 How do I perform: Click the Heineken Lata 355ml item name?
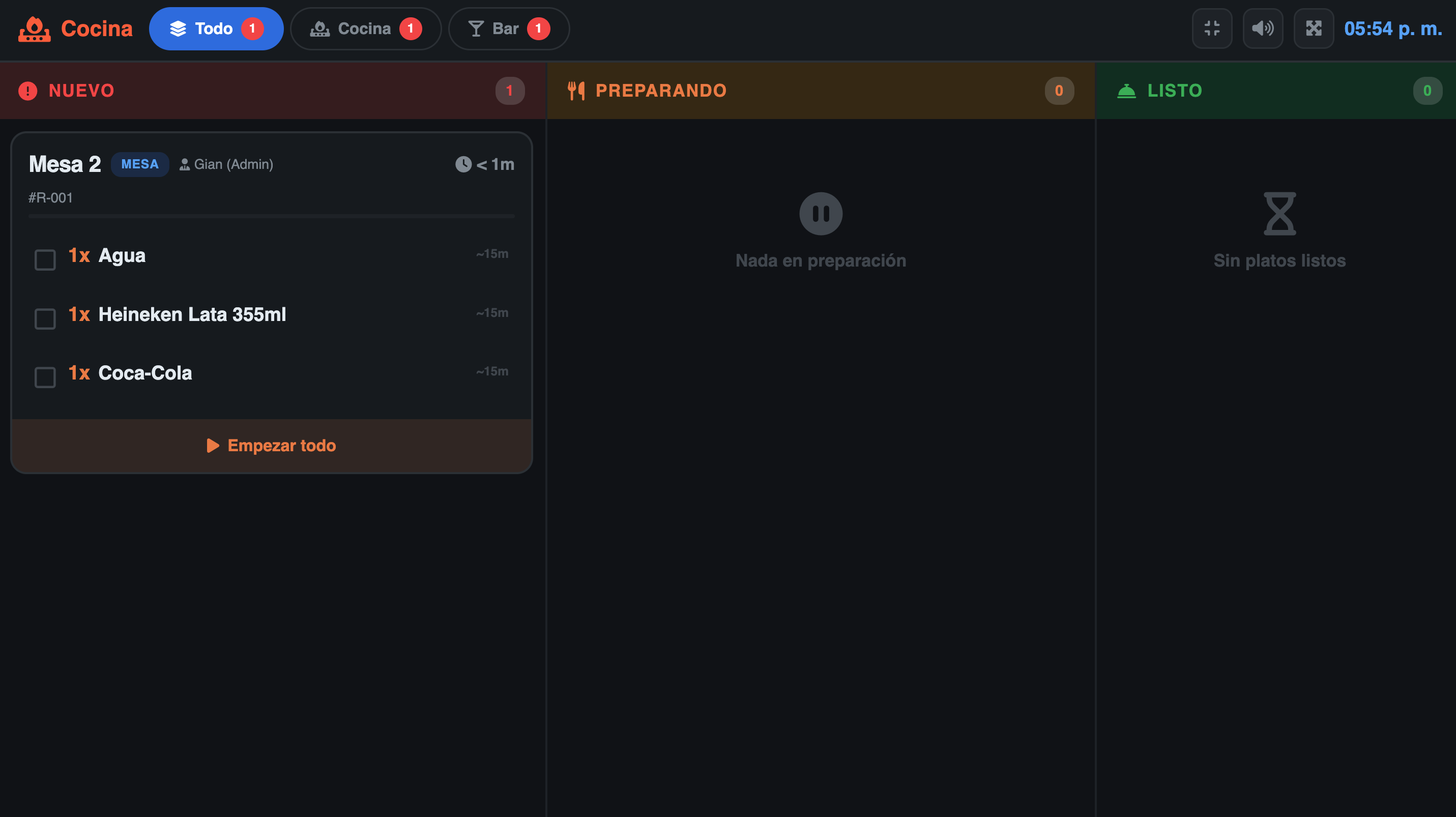point(192,314)
